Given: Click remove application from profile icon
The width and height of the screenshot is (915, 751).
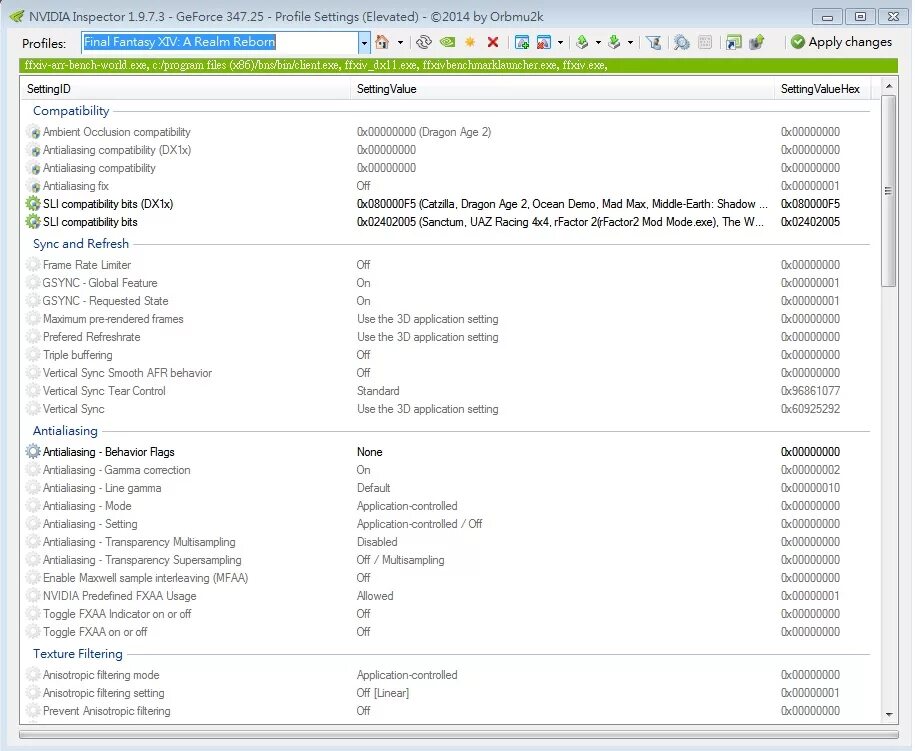Looking at the screenshot, I should 544,42.
